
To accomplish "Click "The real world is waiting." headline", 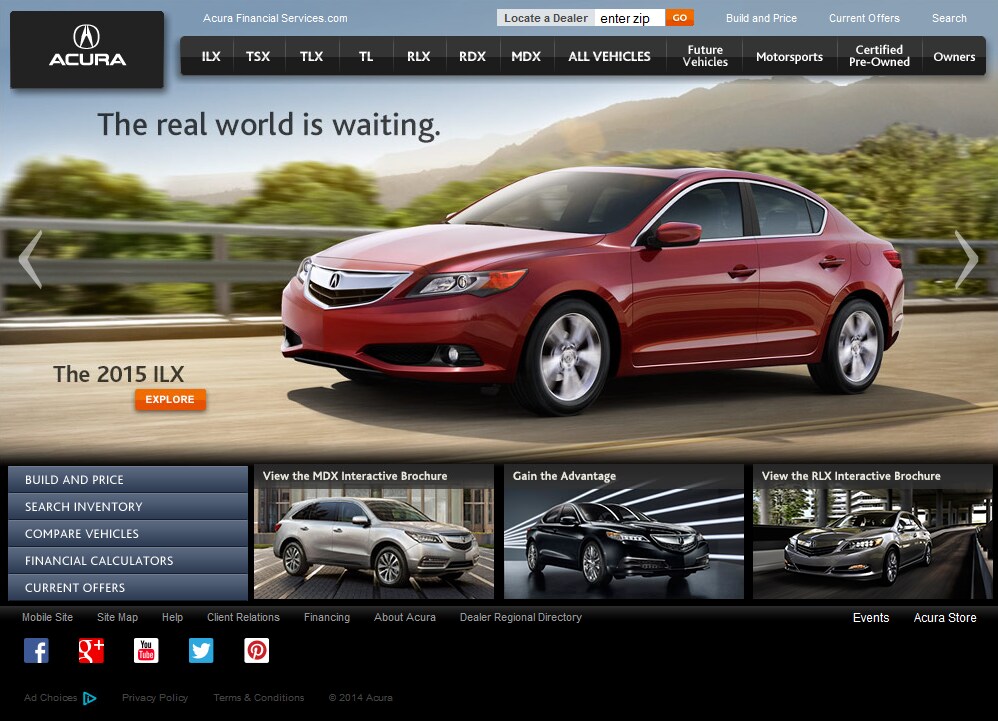I will click(x=269, y=124).
